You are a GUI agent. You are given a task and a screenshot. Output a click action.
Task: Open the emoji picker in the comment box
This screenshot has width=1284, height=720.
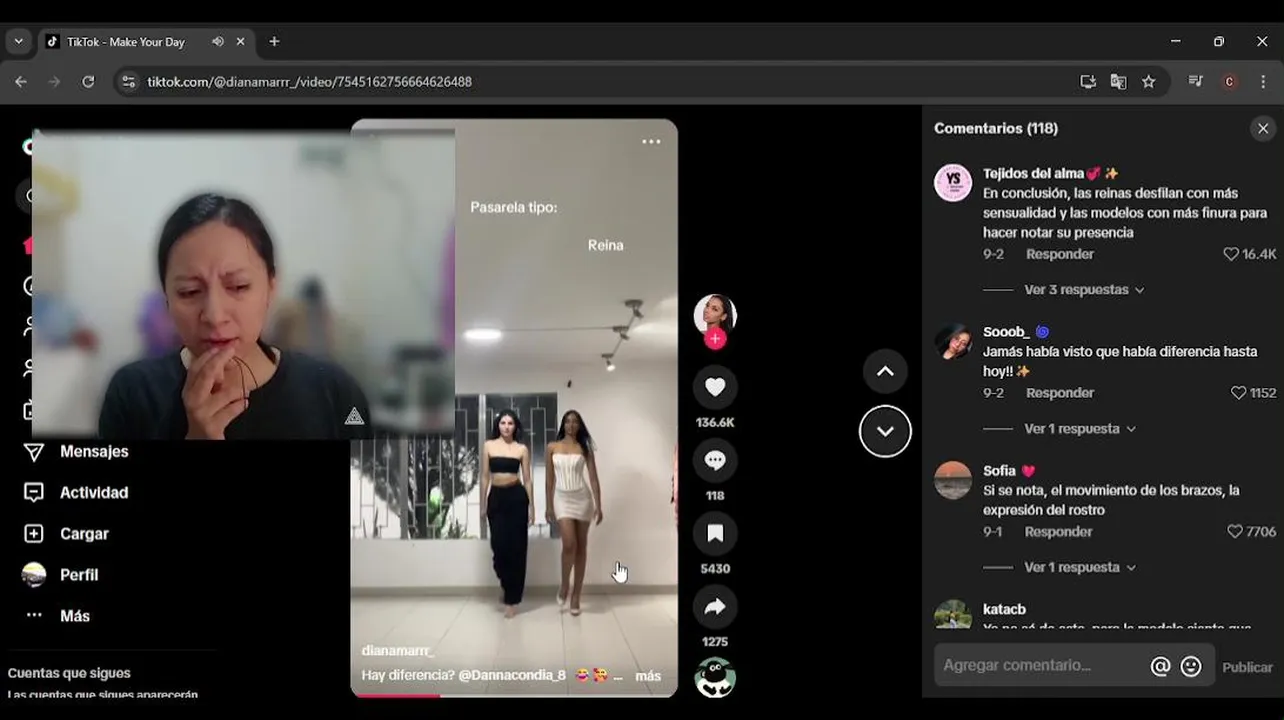1191,666
